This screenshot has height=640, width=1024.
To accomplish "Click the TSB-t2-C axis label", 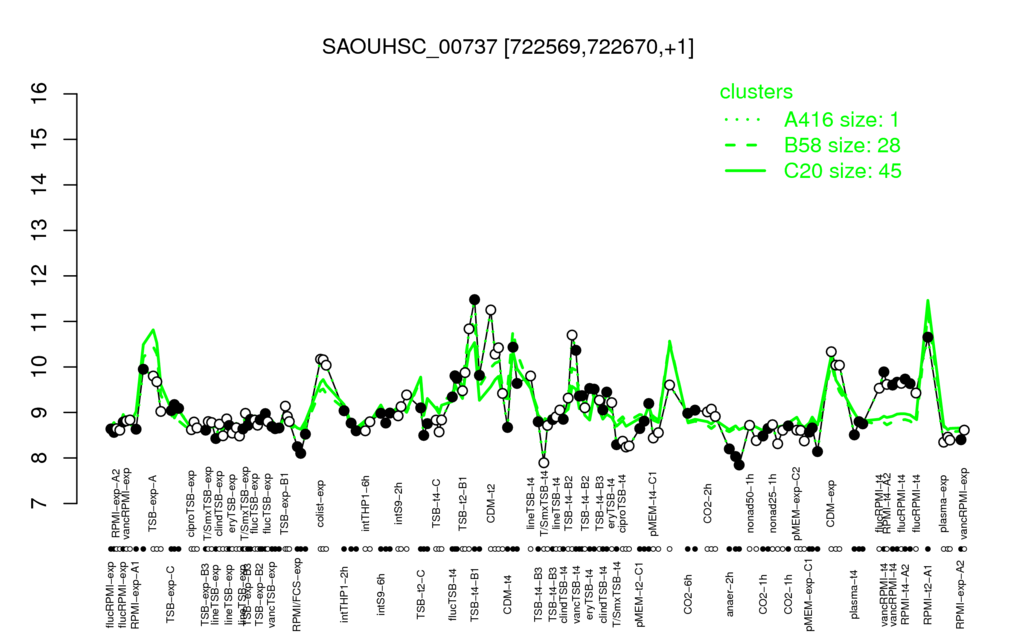I will (422, 593).
